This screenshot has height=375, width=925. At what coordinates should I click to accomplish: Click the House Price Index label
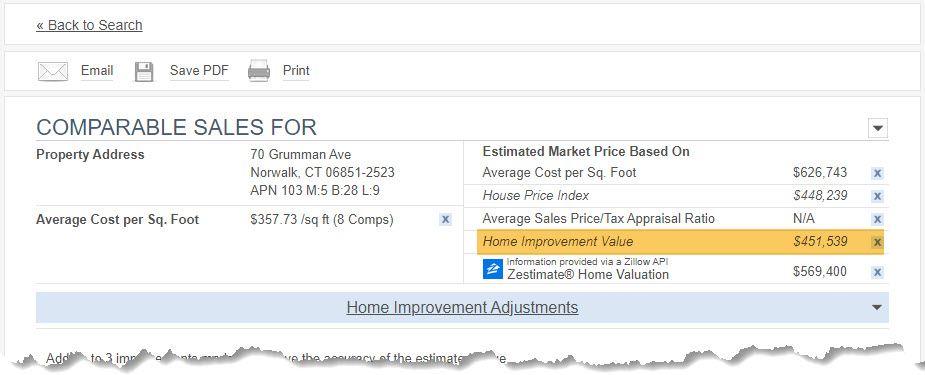point(536,196)
